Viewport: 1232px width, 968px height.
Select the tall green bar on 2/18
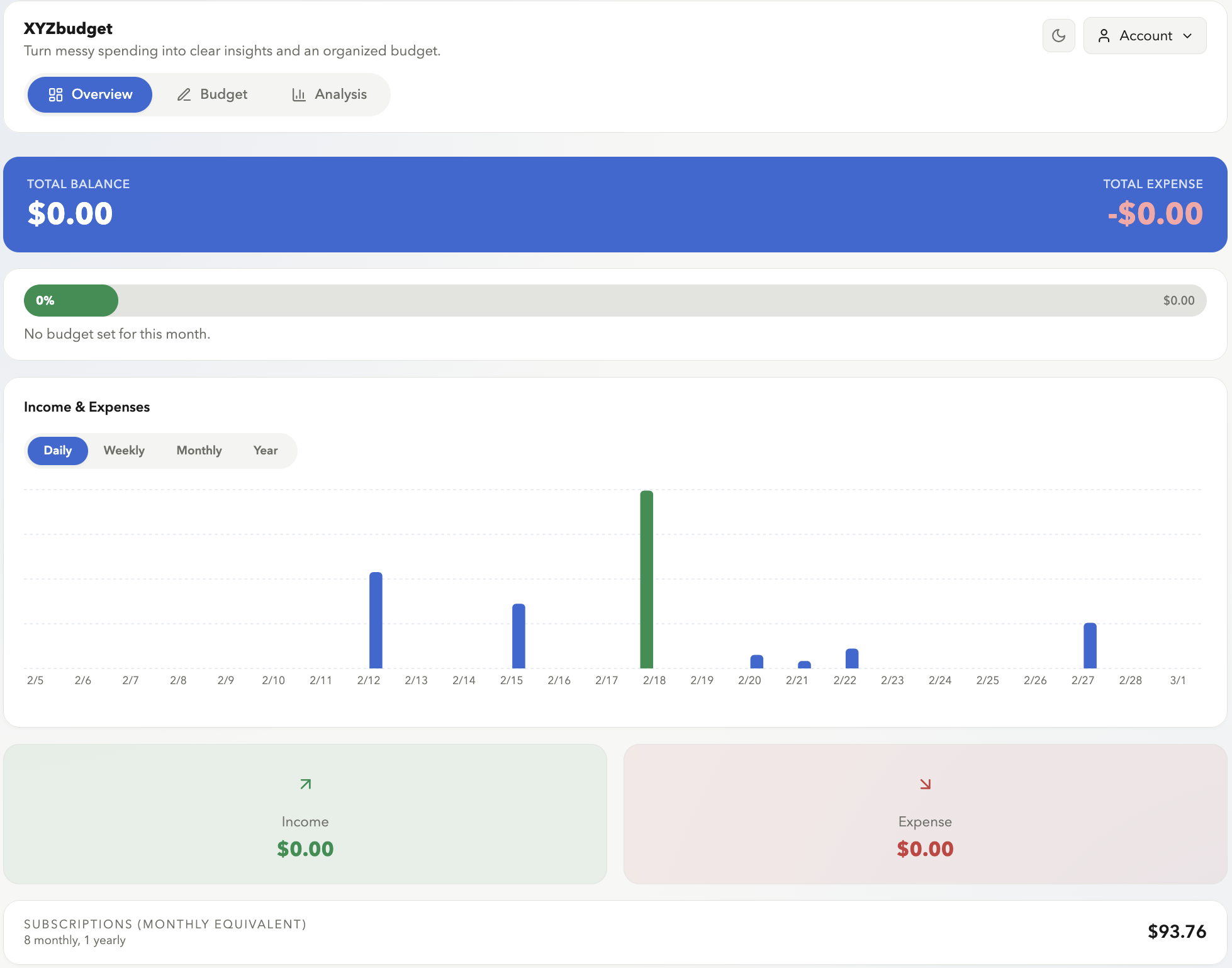coord(647,579)
